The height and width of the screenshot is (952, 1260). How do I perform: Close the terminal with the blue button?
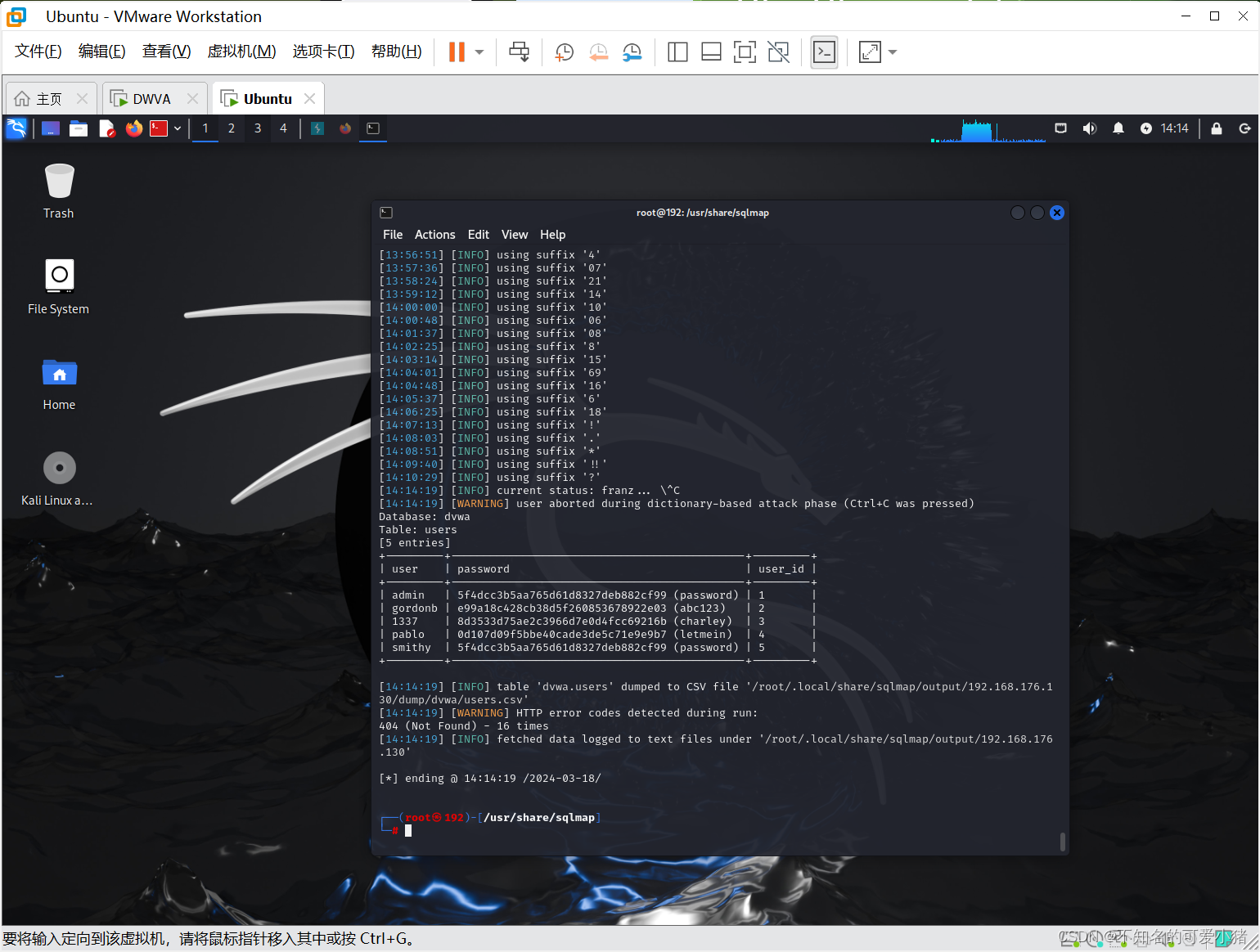(x=1057, y=213)
